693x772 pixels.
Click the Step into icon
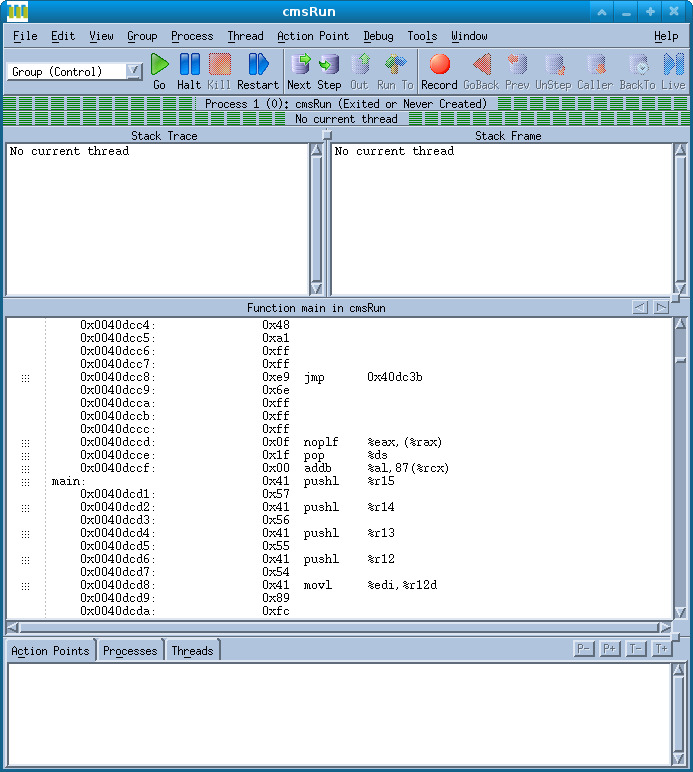(329, 71)
